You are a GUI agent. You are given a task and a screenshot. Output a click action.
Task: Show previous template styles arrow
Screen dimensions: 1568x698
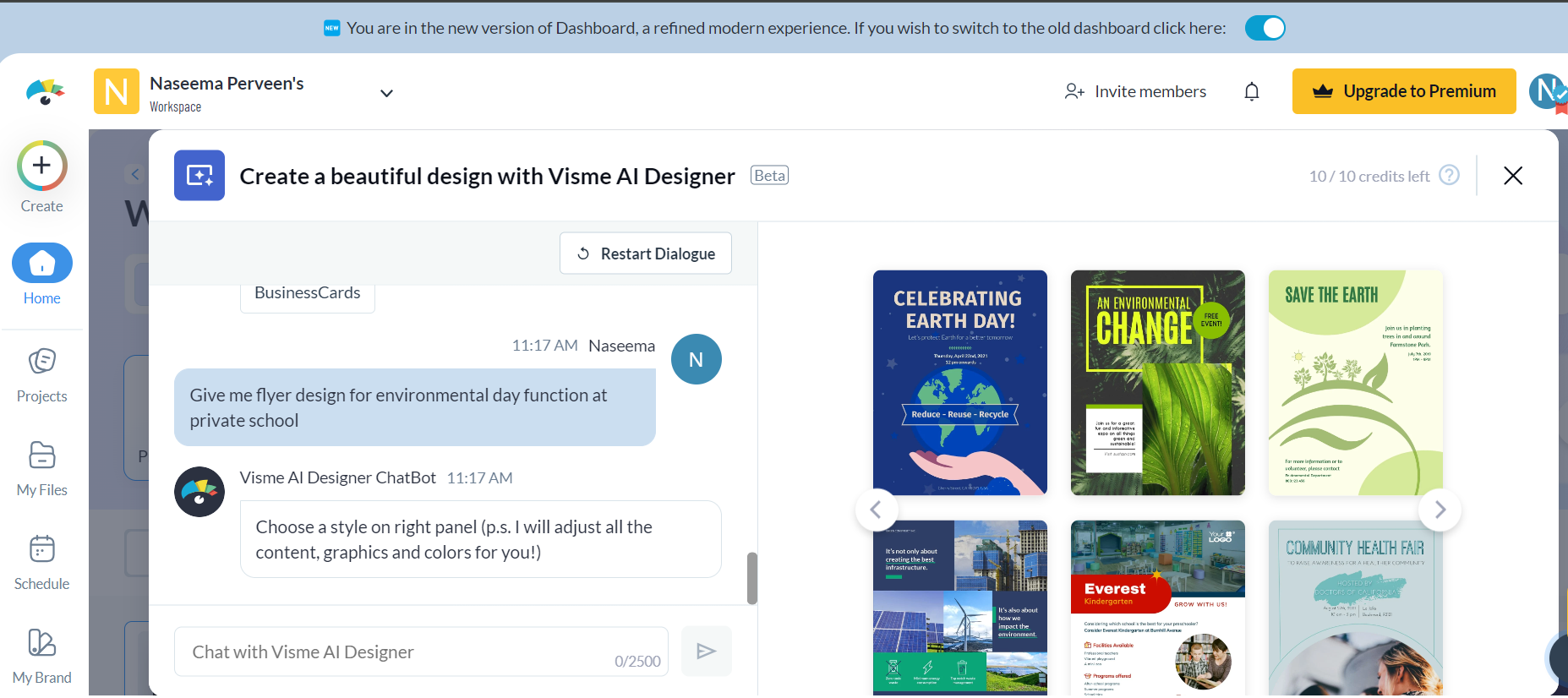[877, 510]
